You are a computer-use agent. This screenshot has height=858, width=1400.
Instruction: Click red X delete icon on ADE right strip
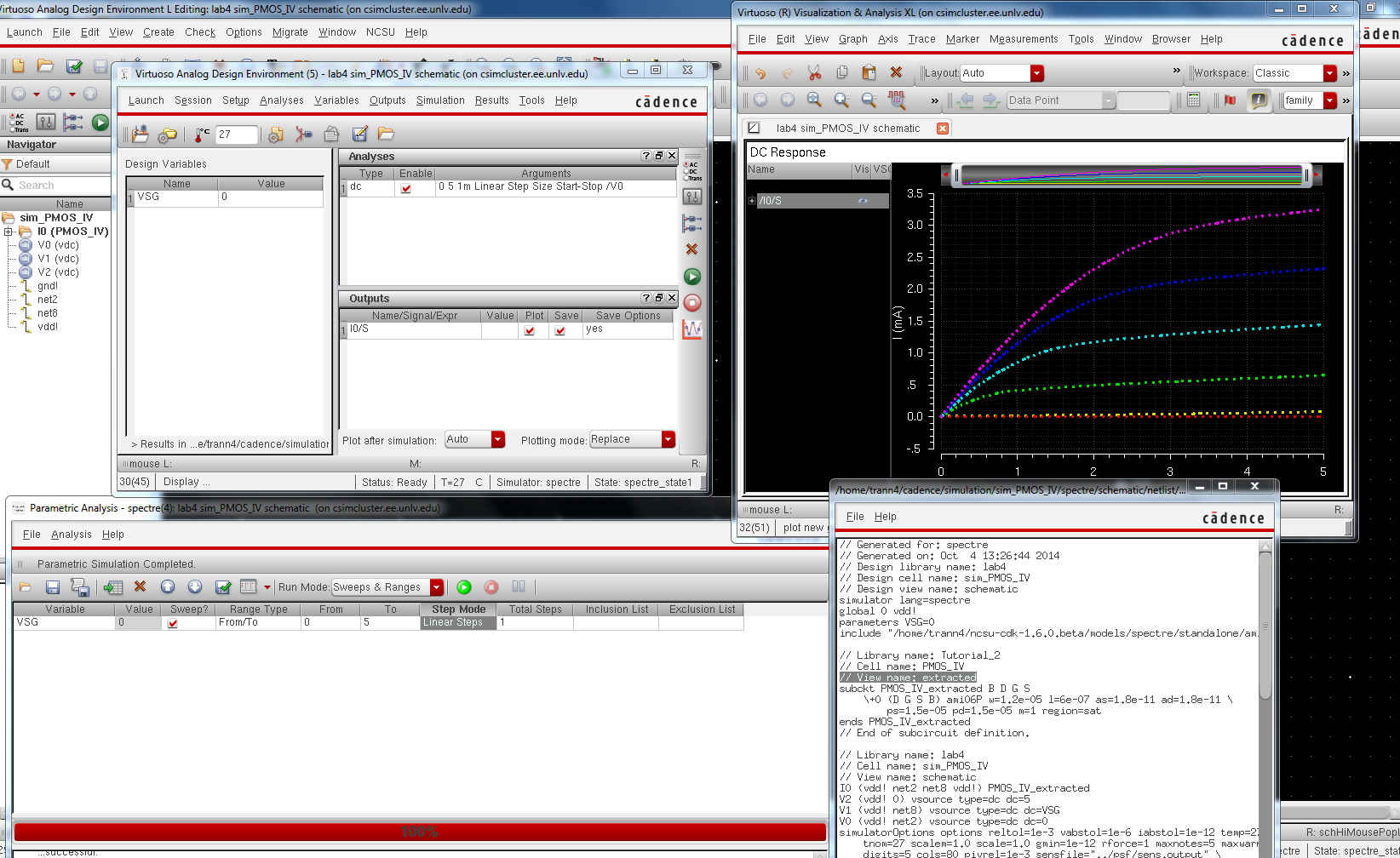point(691,249)
